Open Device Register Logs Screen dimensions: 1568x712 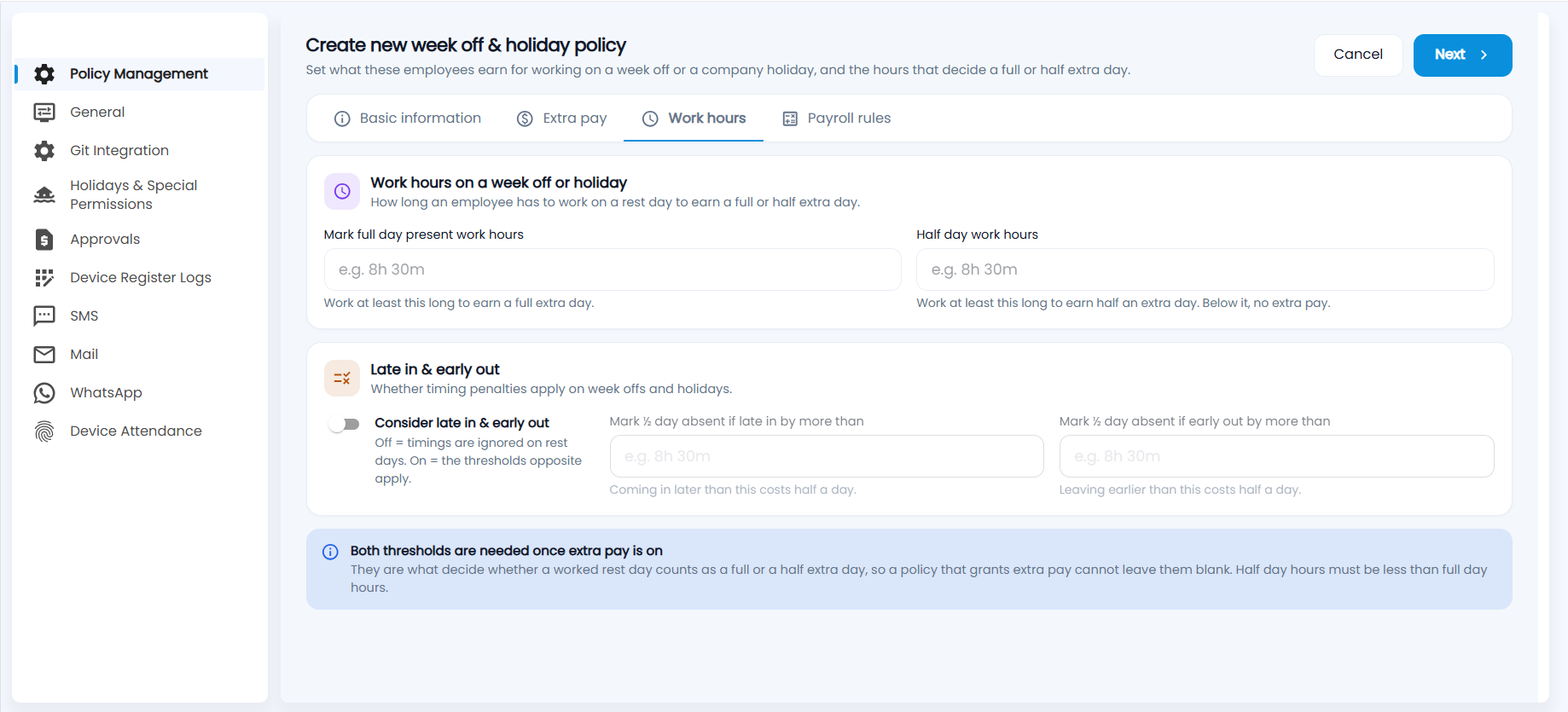click(140, 278)
